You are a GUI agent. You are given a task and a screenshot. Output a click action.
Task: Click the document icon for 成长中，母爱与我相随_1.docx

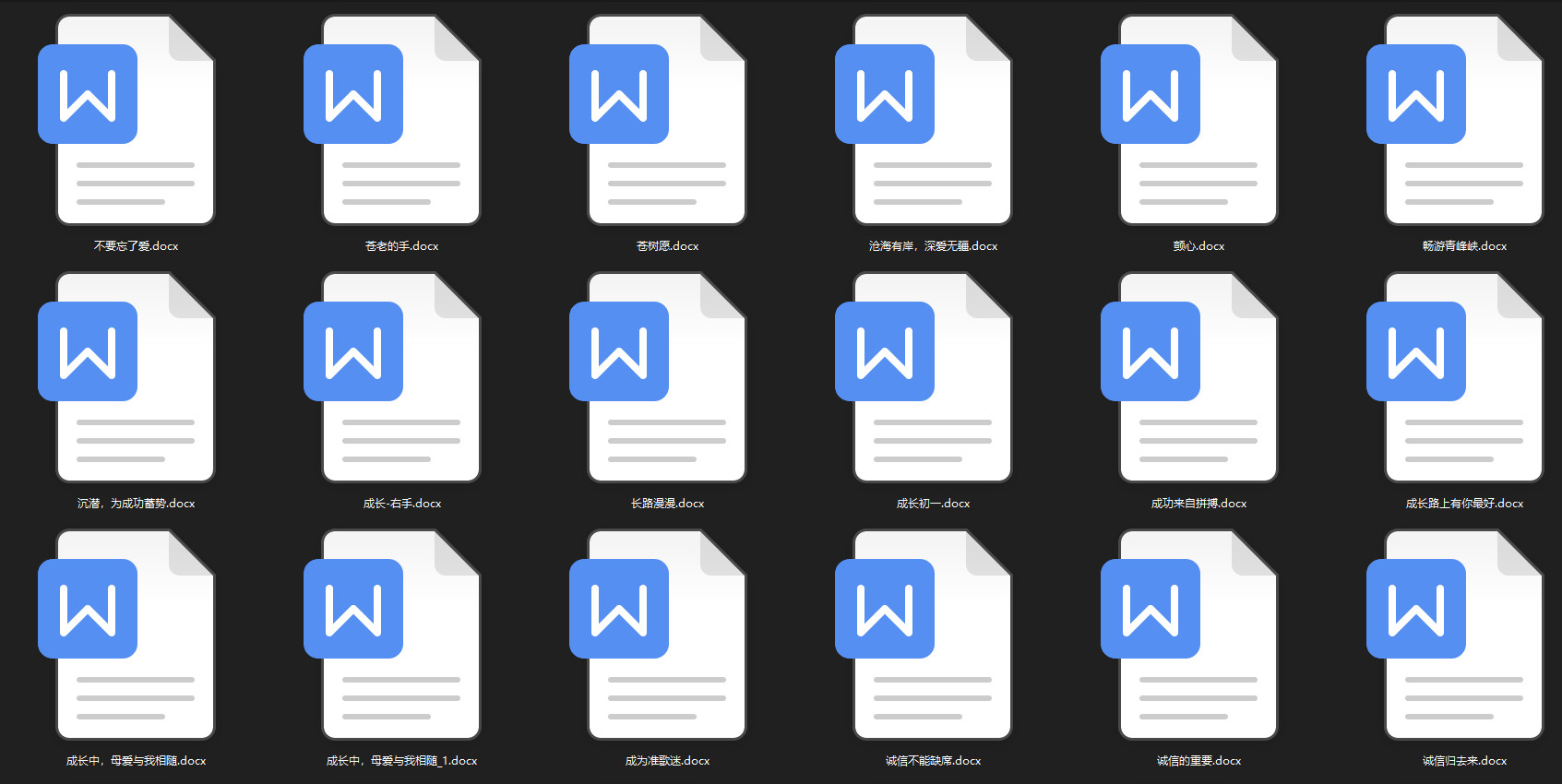[x=392, y=635]
